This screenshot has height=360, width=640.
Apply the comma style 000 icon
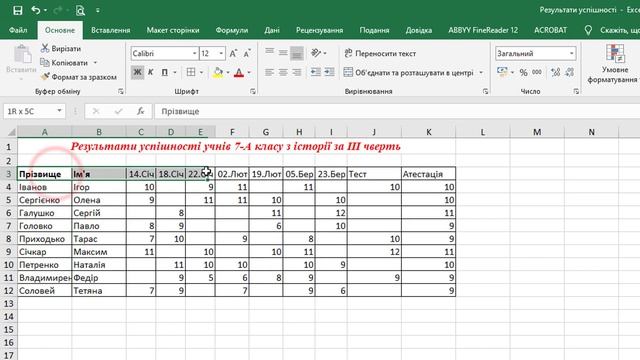[x=537, y=72]
